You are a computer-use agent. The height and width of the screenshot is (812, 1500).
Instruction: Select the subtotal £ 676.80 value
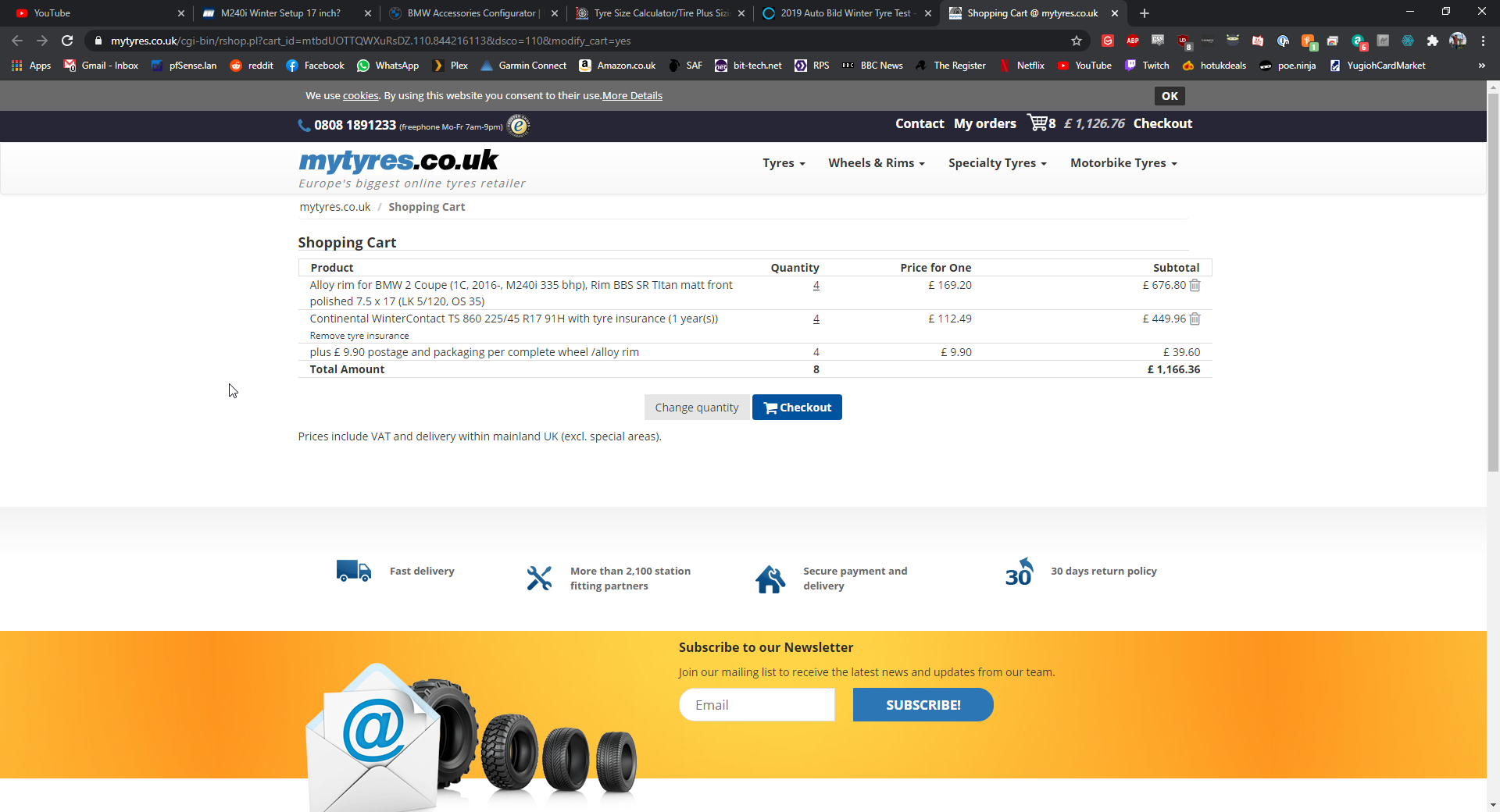tap(1164, 286)
